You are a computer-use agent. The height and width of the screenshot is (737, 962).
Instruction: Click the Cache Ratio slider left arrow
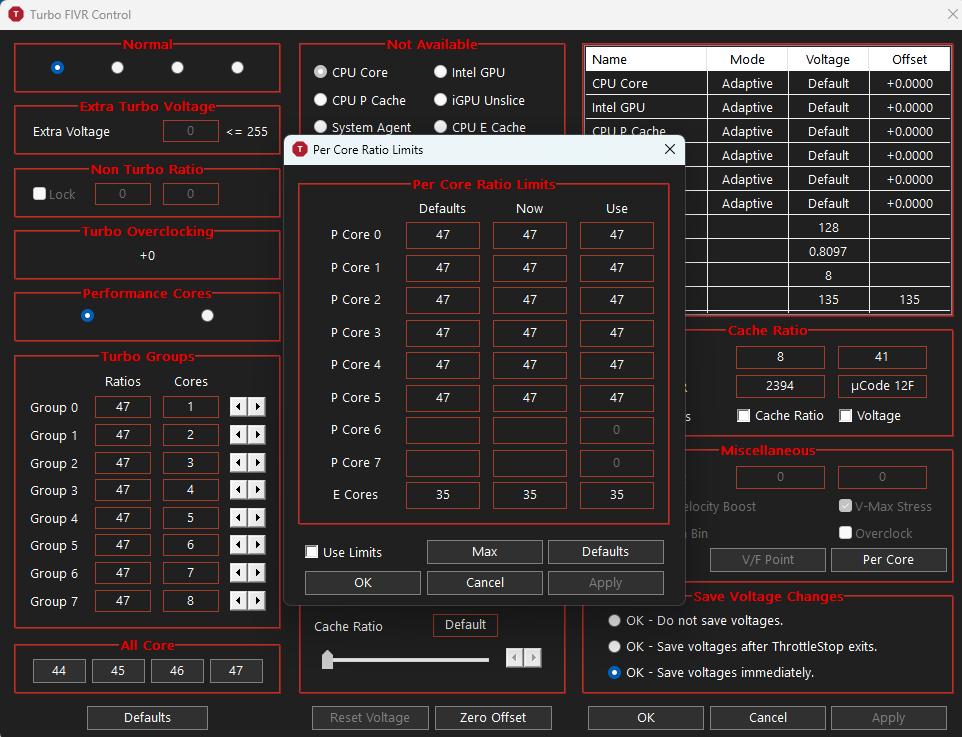pyautogui.click(x=515, y=658)
